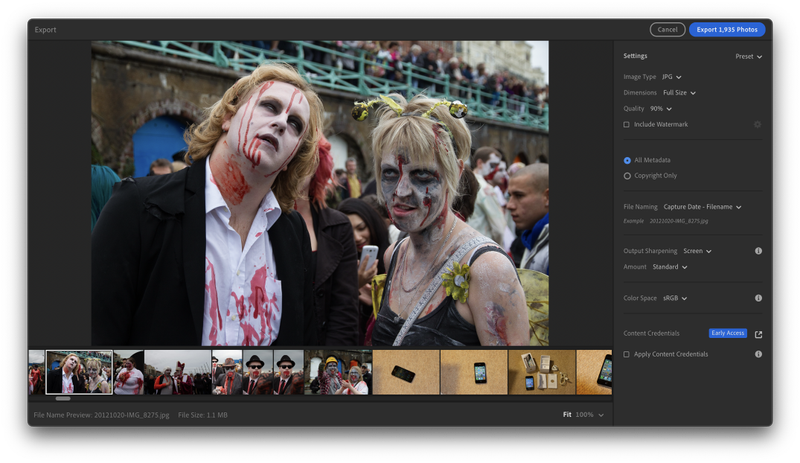Select the upright iPhone thumbnail in filmstrip
This screenshot has width=800, height=463.
tap(474, 372)
